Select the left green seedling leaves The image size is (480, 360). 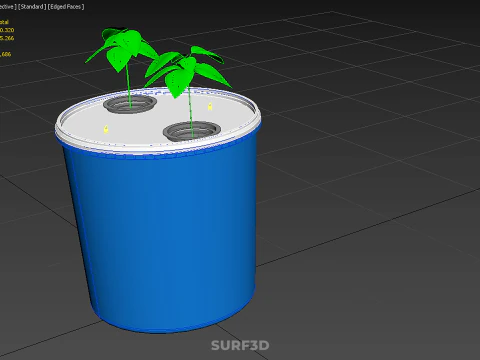122,50
